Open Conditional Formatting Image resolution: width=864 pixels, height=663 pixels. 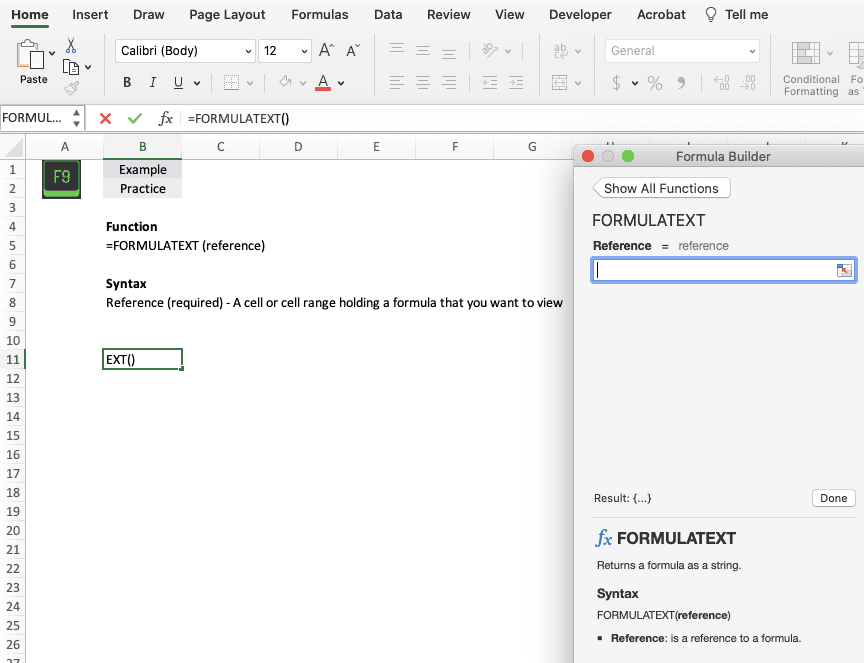pyautogui.click(x=808, y=60)
